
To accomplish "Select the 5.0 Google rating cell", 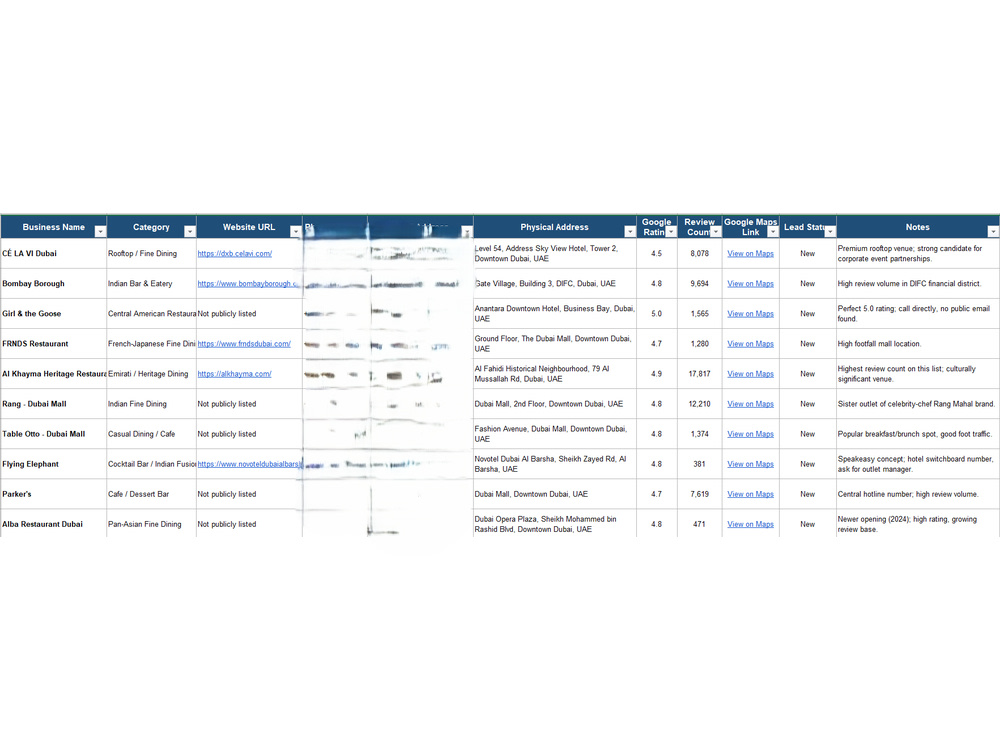I will click(657, 313).
